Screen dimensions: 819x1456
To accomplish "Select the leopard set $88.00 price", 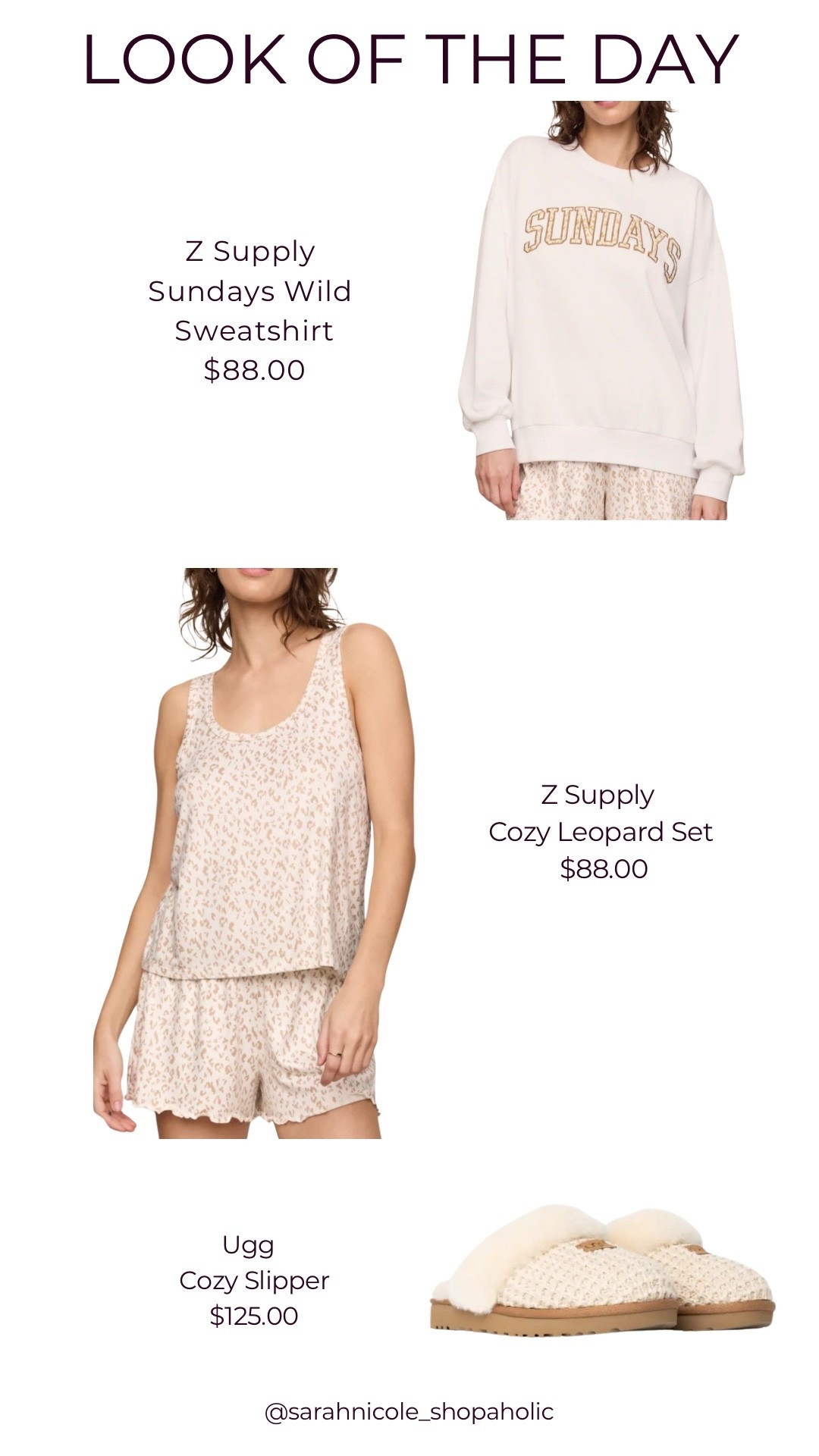I will tap(604, 869).
